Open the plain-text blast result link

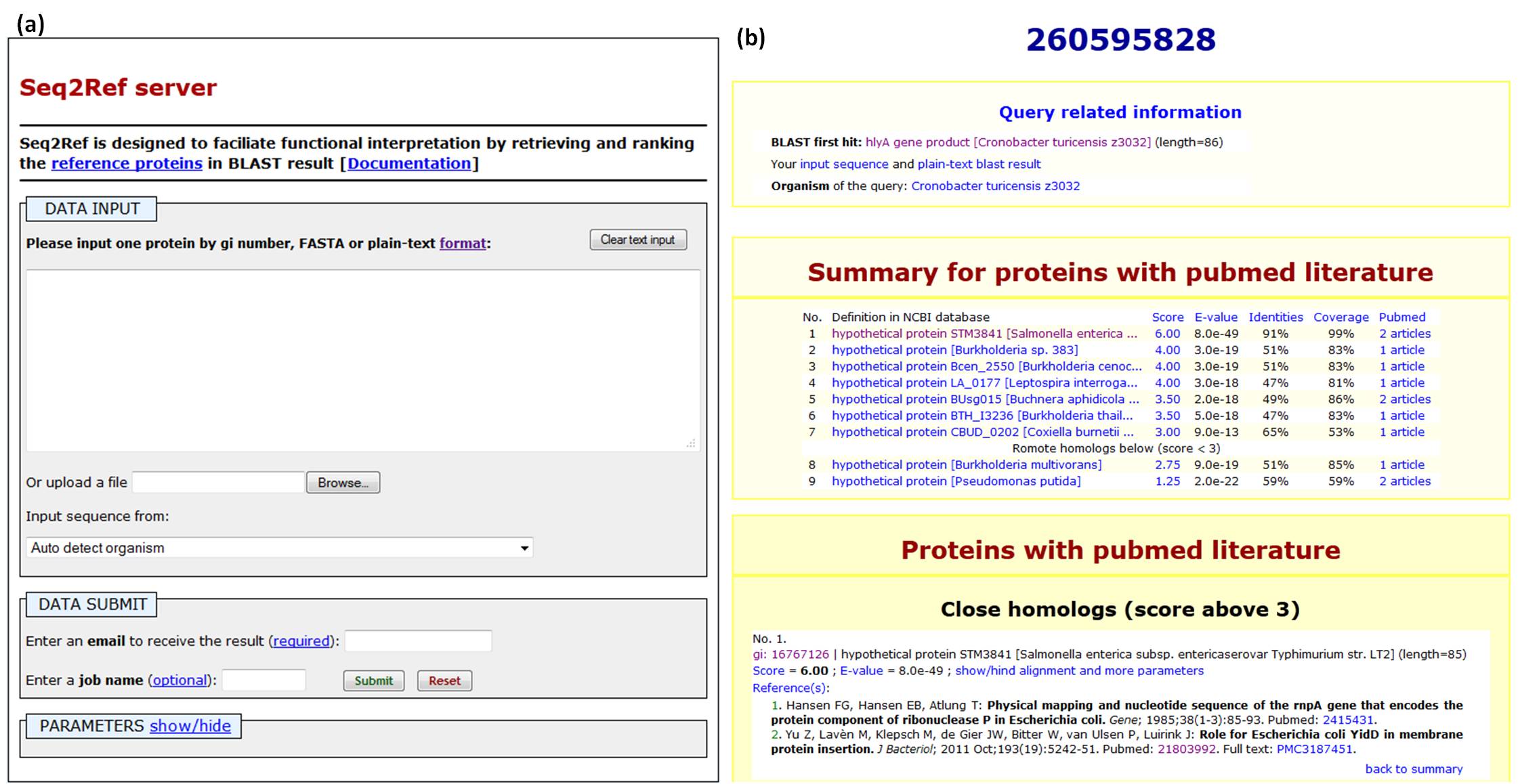[979, 164]
